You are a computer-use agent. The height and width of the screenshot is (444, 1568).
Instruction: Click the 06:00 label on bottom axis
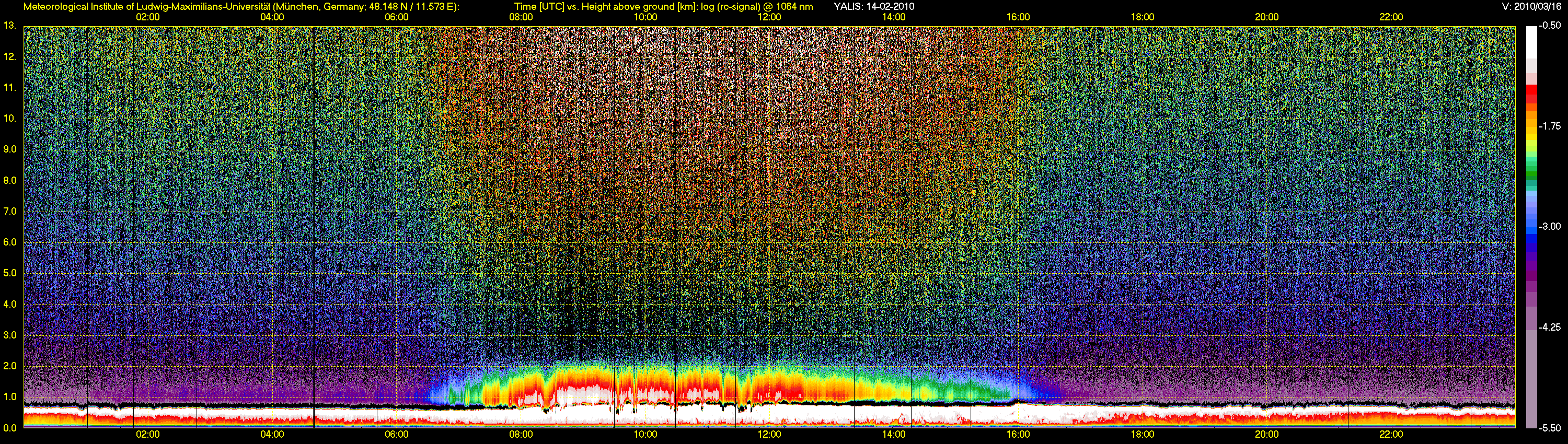397,435
